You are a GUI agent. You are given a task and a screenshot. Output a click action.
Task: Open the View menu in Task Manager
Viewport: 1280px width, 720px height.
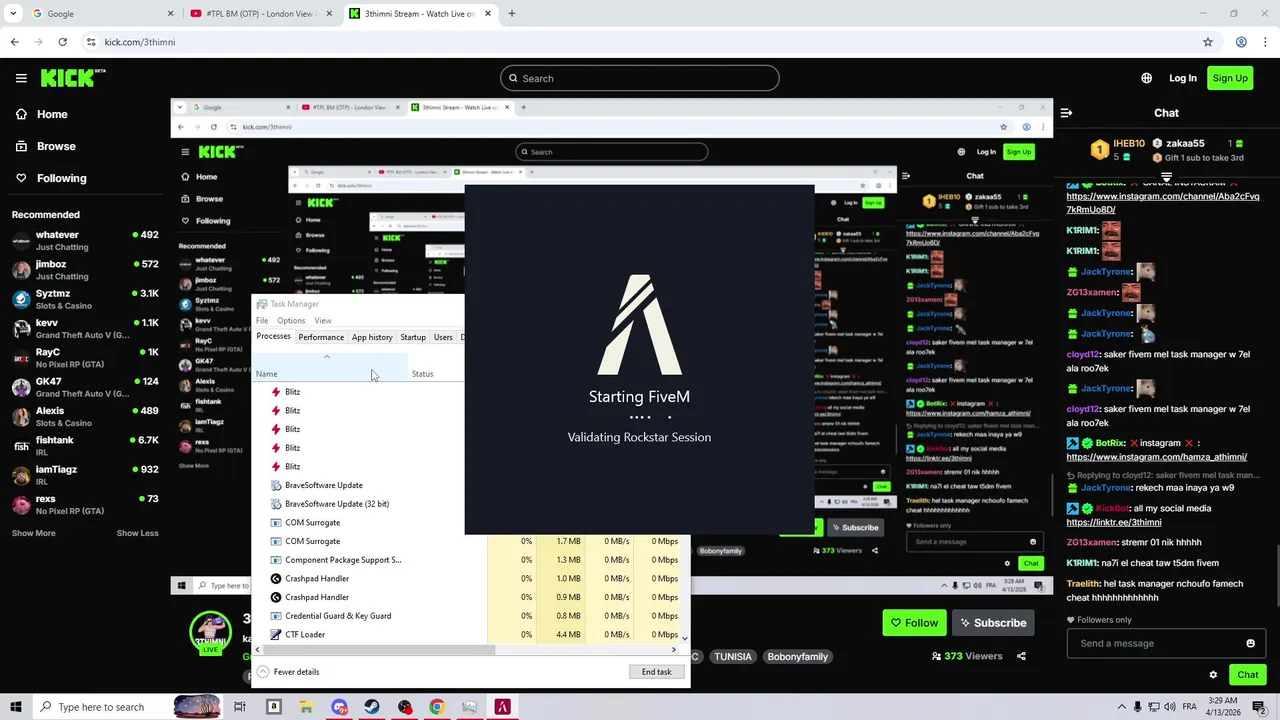pyautogui.click(x=323, y=321)
